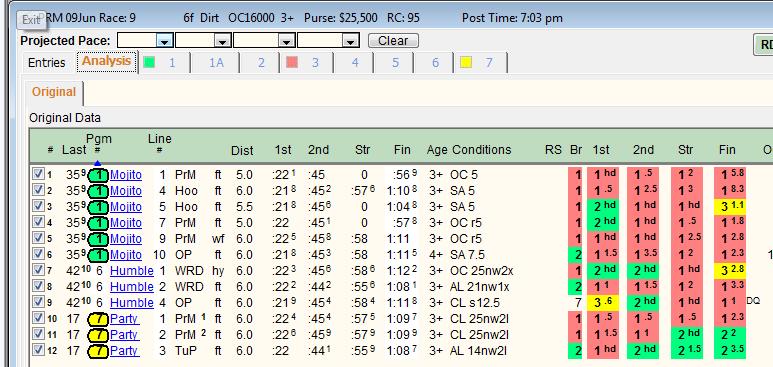The image size is (773, 367).
Task: Toggle row 10 checkbox for Party
Action: pos(37,318)
